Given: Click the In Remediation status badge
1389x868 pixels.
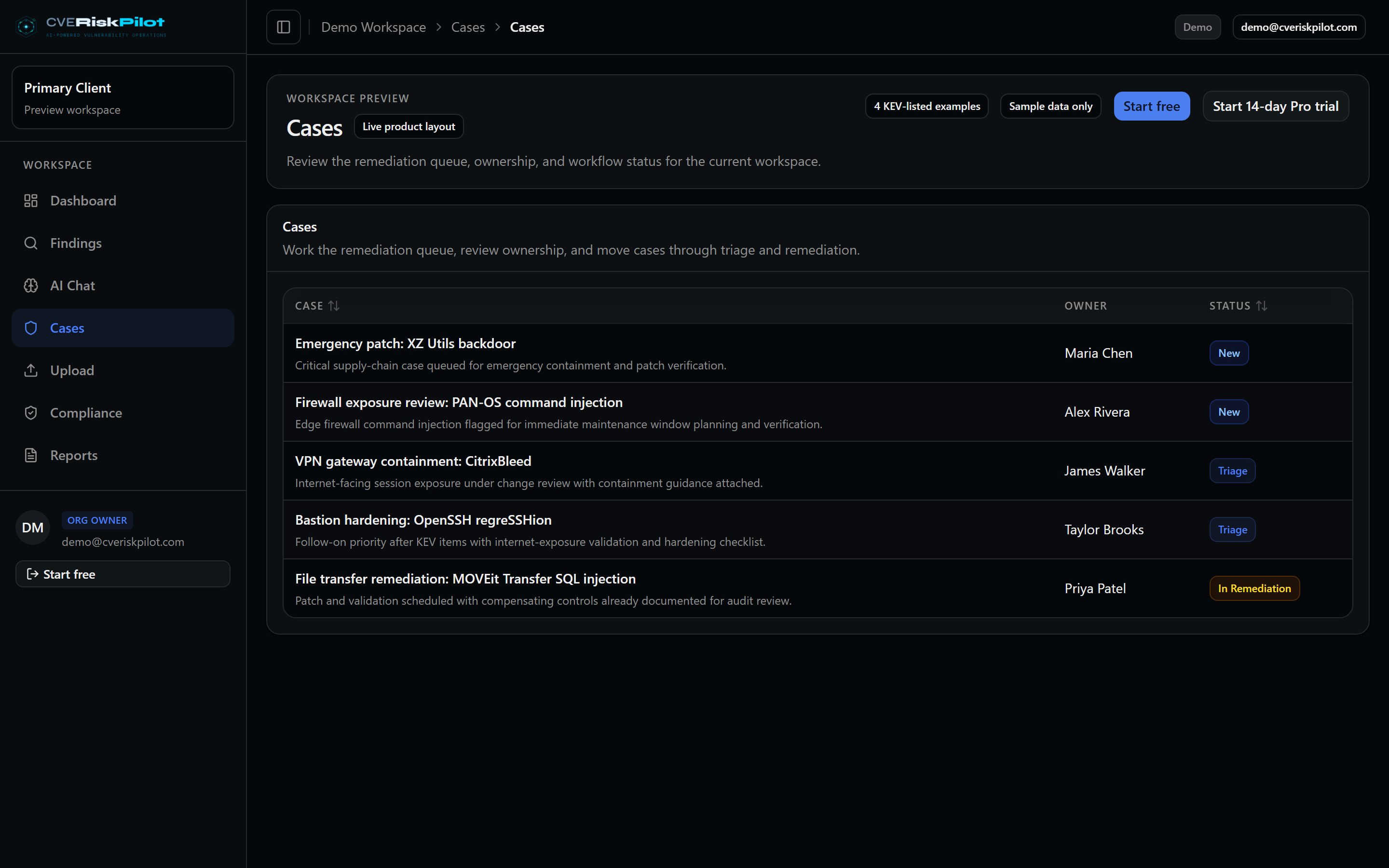Looking at the screenshot, I should tap(1254, 588).
